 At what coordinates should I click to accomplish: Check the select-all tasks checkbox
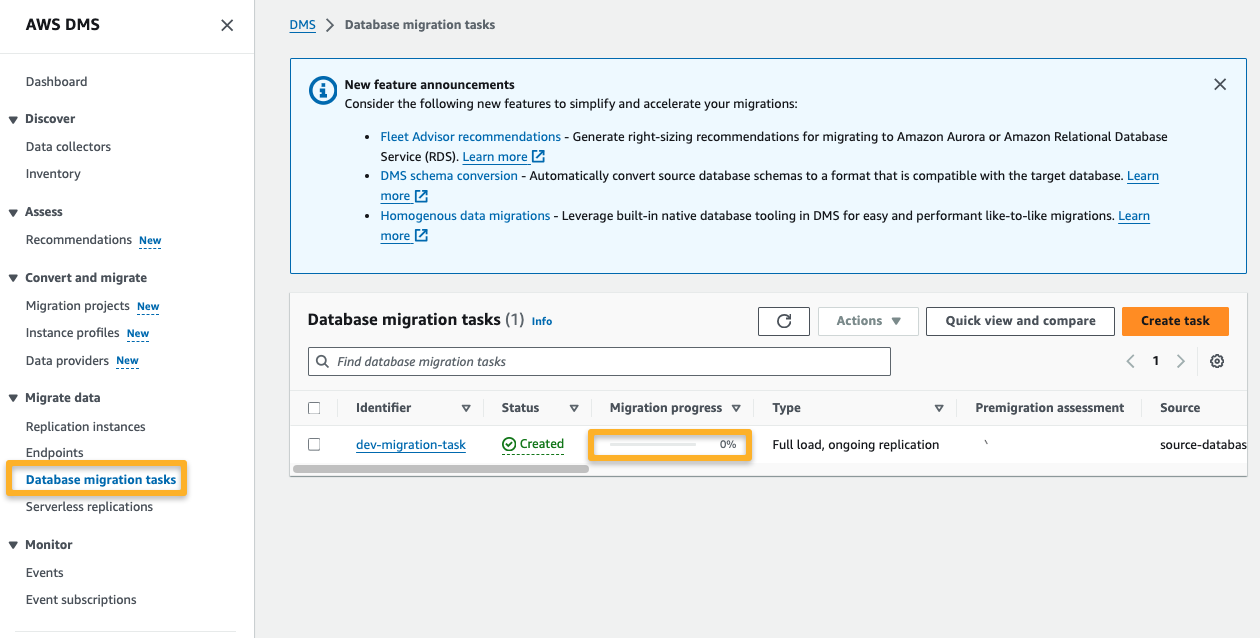(x=315, y=407)
